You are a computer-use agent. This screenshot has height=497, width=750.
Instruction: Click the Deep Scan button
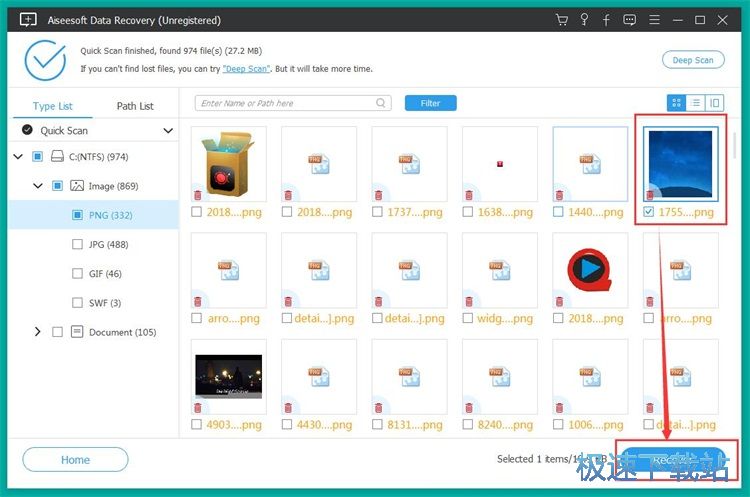click(693, 60)
